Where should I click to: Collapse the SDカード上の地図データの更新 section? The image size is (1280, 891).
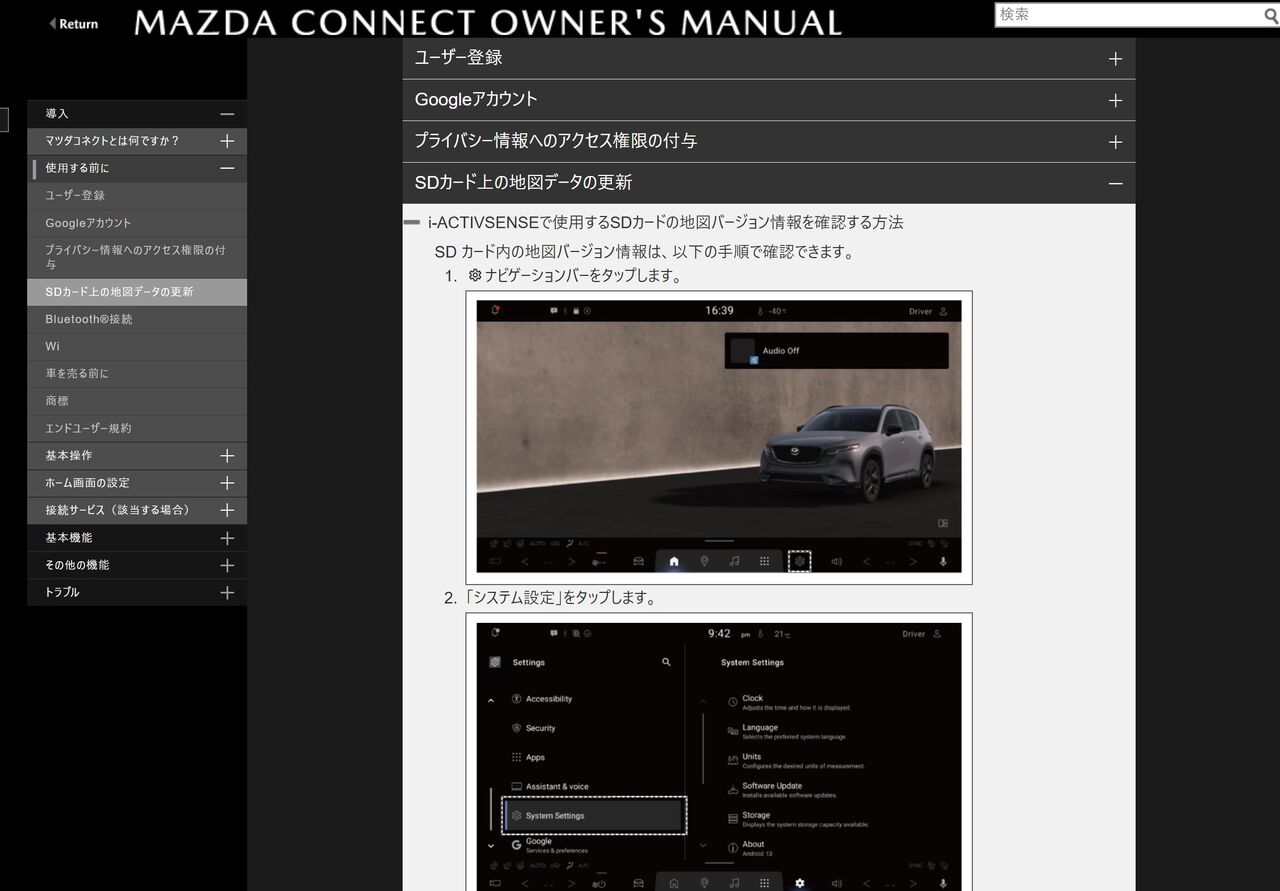tap(1115, 184)
